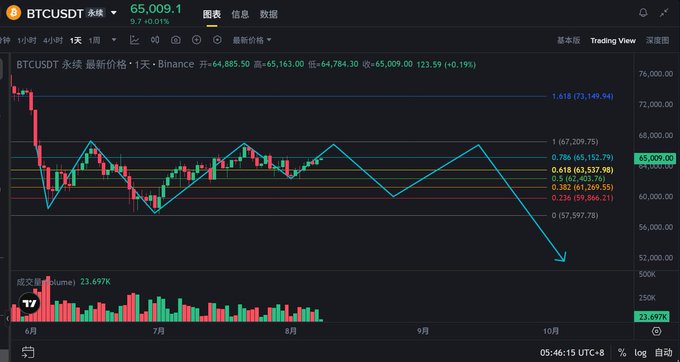The width and height of the screenshot is (680, 362).
Task: Switch to Trading View chart mode
Action: coord(613,41)
